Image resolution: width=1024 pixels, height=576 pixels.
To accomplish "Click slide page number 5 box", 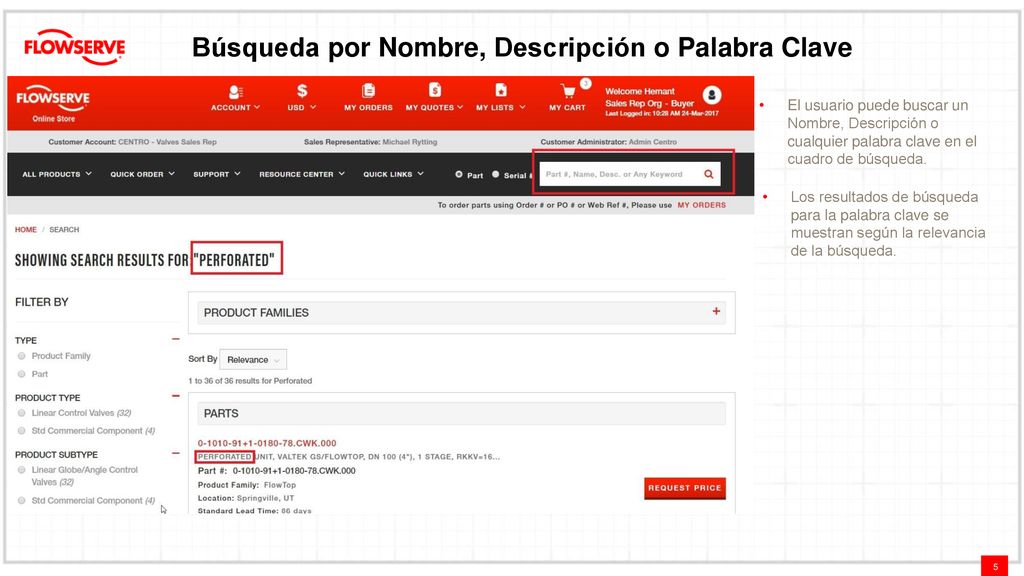I will [995, 566].
